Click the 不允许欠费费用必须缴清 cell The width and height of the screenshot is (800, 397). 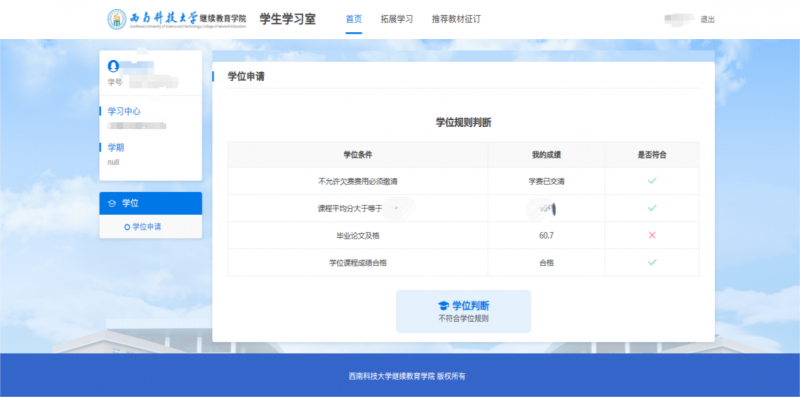358,181
